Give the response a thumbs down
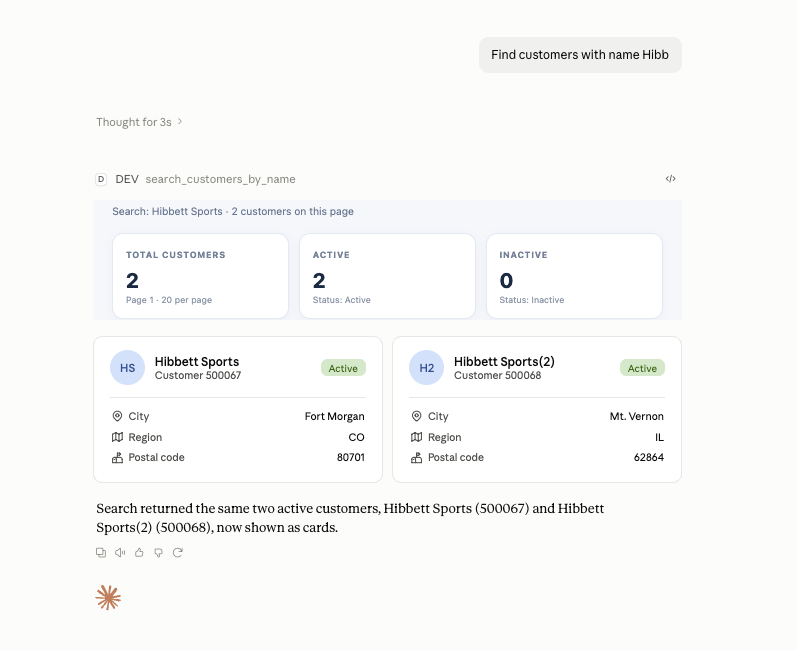 [159, 552]
